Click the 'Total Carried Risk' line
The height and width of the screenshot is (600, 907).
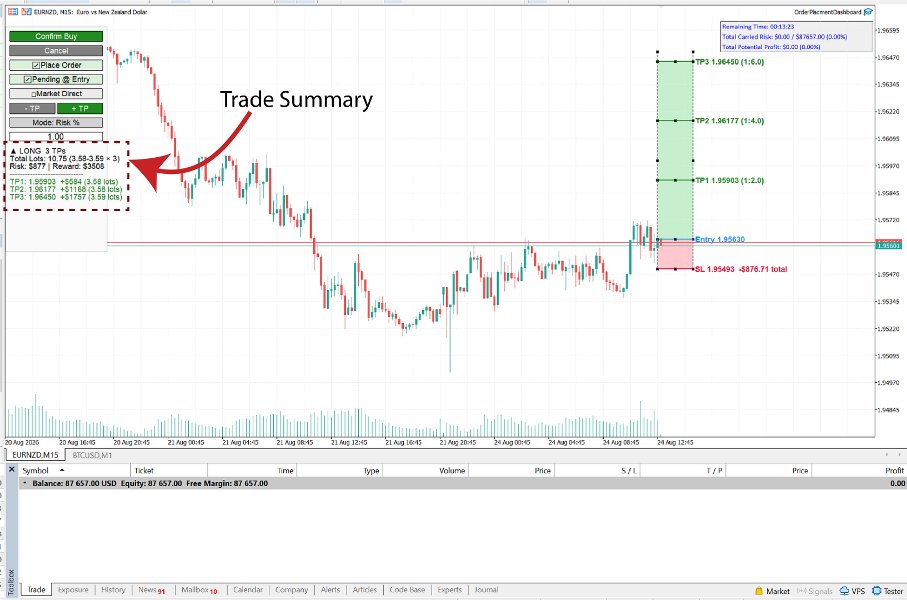(x=784, y=36)
